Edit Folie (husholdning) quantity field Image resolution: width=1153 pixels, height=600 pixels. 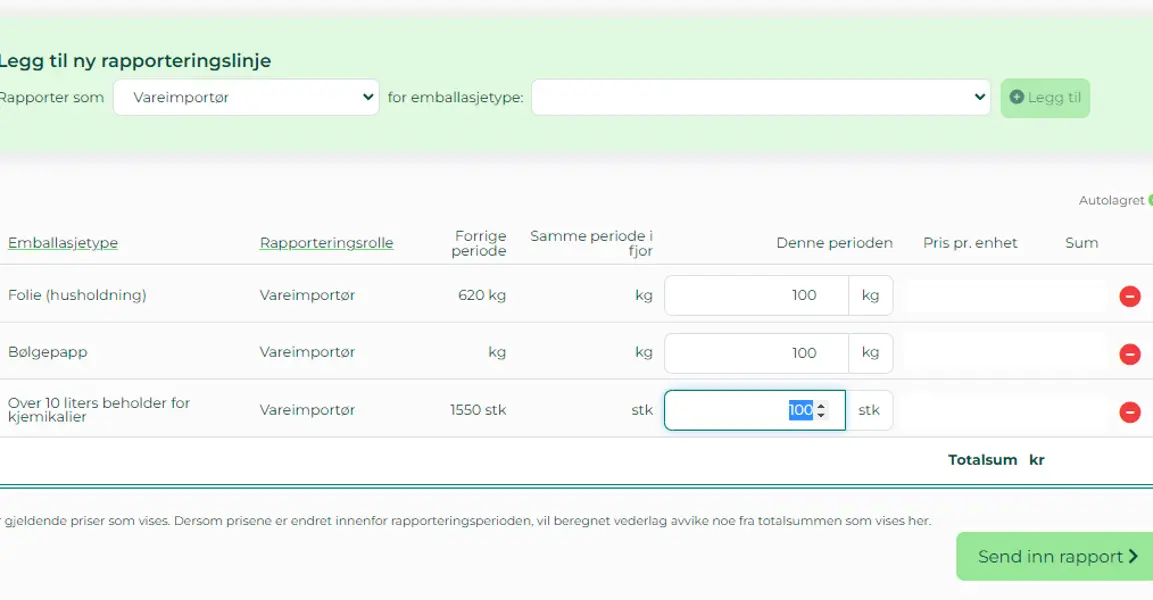coord(757,296)
